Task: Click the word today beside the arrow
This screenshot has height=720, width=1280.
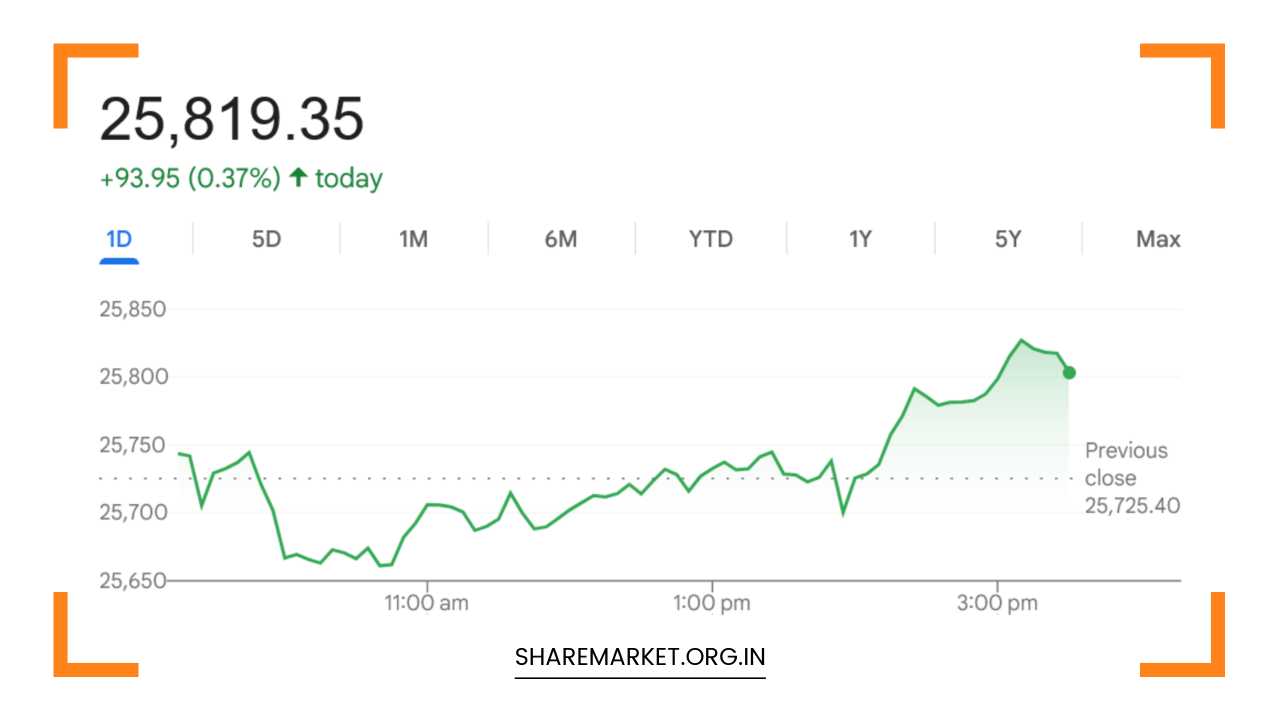Action: click(349, 179)
